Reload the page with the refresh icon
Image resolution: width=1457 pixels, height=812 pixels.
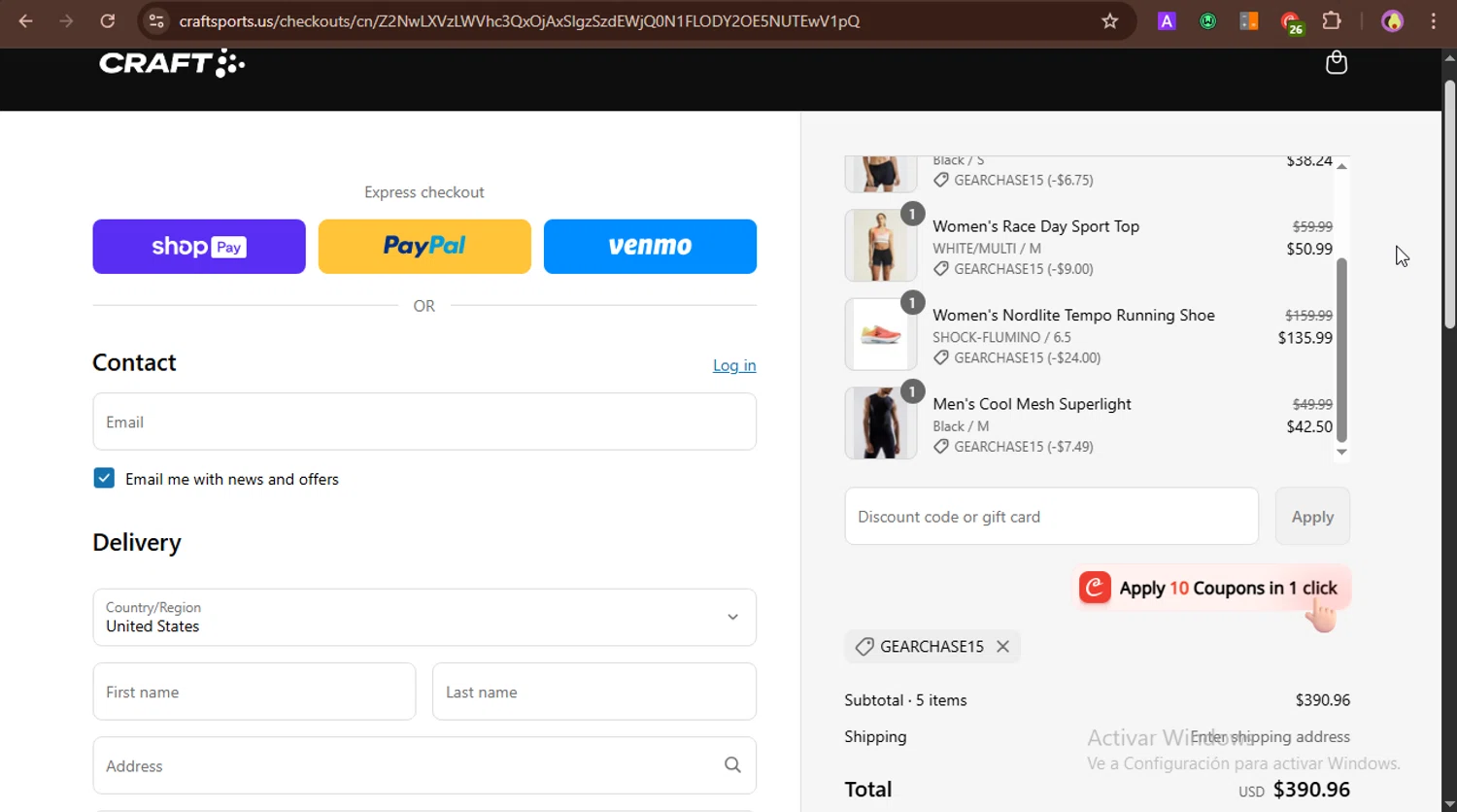click(x=108, y=20)
